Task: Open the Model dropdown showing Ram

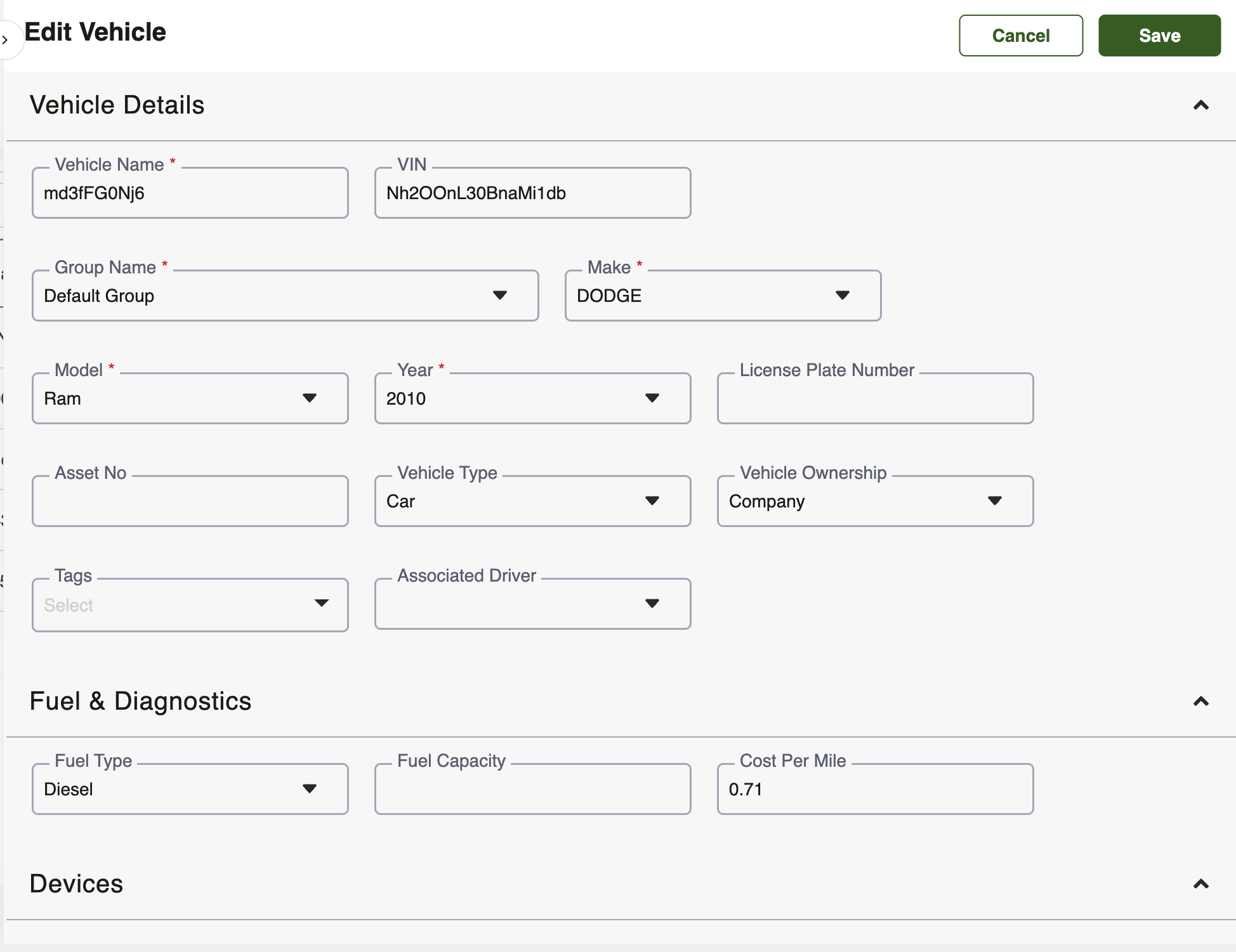Action: tap(190, 398)
